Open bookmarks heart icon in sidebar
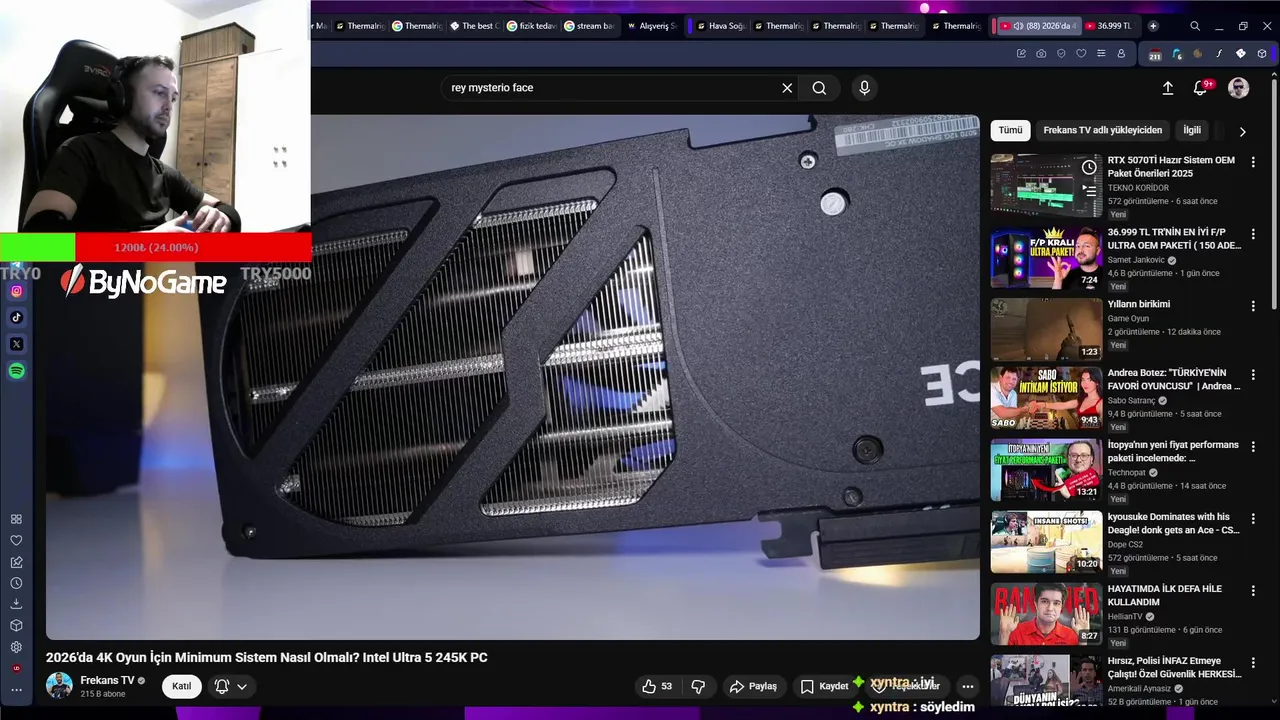1280x720 pixels. point(16,540)
